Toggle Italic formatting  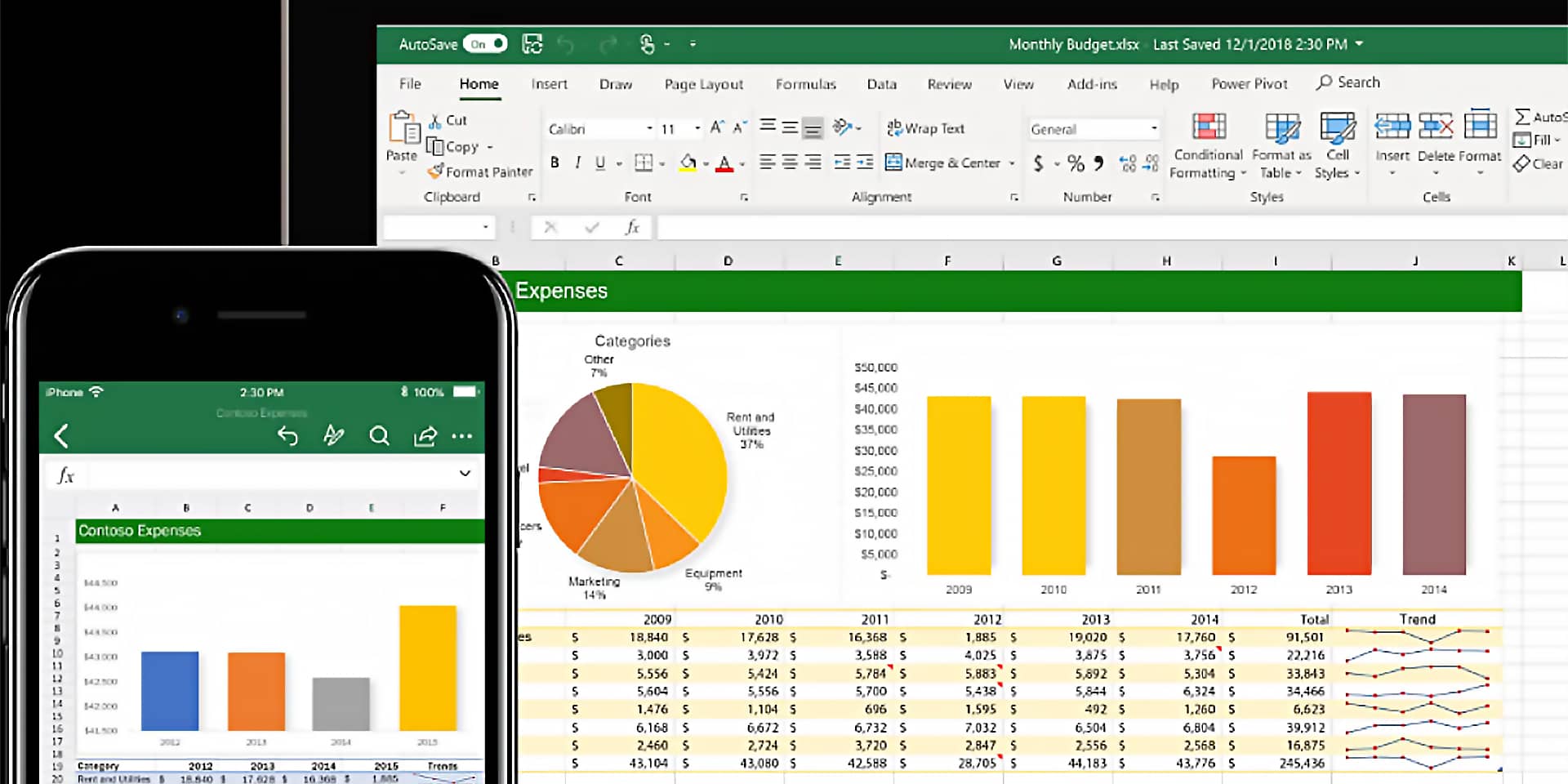click(x=577, y=163)
